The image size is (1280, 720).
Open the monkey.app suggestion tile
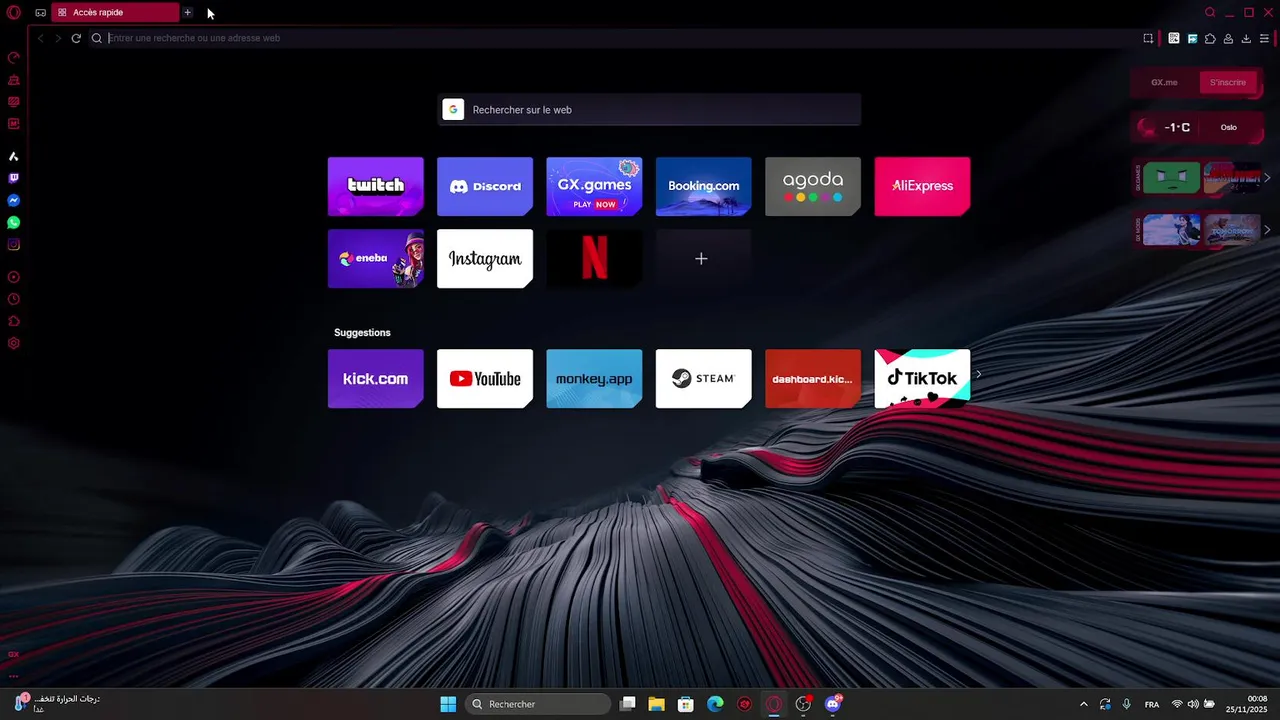click(594, 378)
